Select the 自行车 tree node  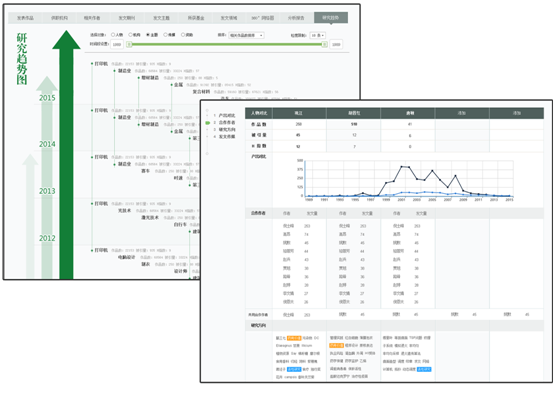coord(180,225)
